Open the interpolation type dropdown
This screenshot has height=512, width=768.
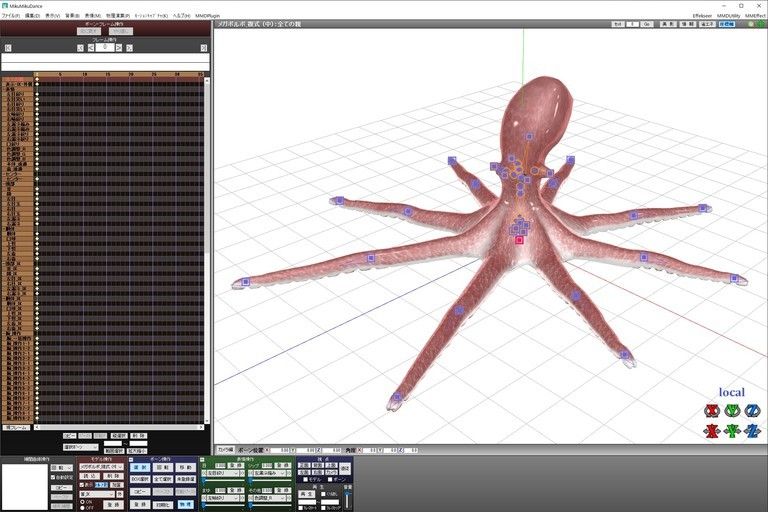62,468
